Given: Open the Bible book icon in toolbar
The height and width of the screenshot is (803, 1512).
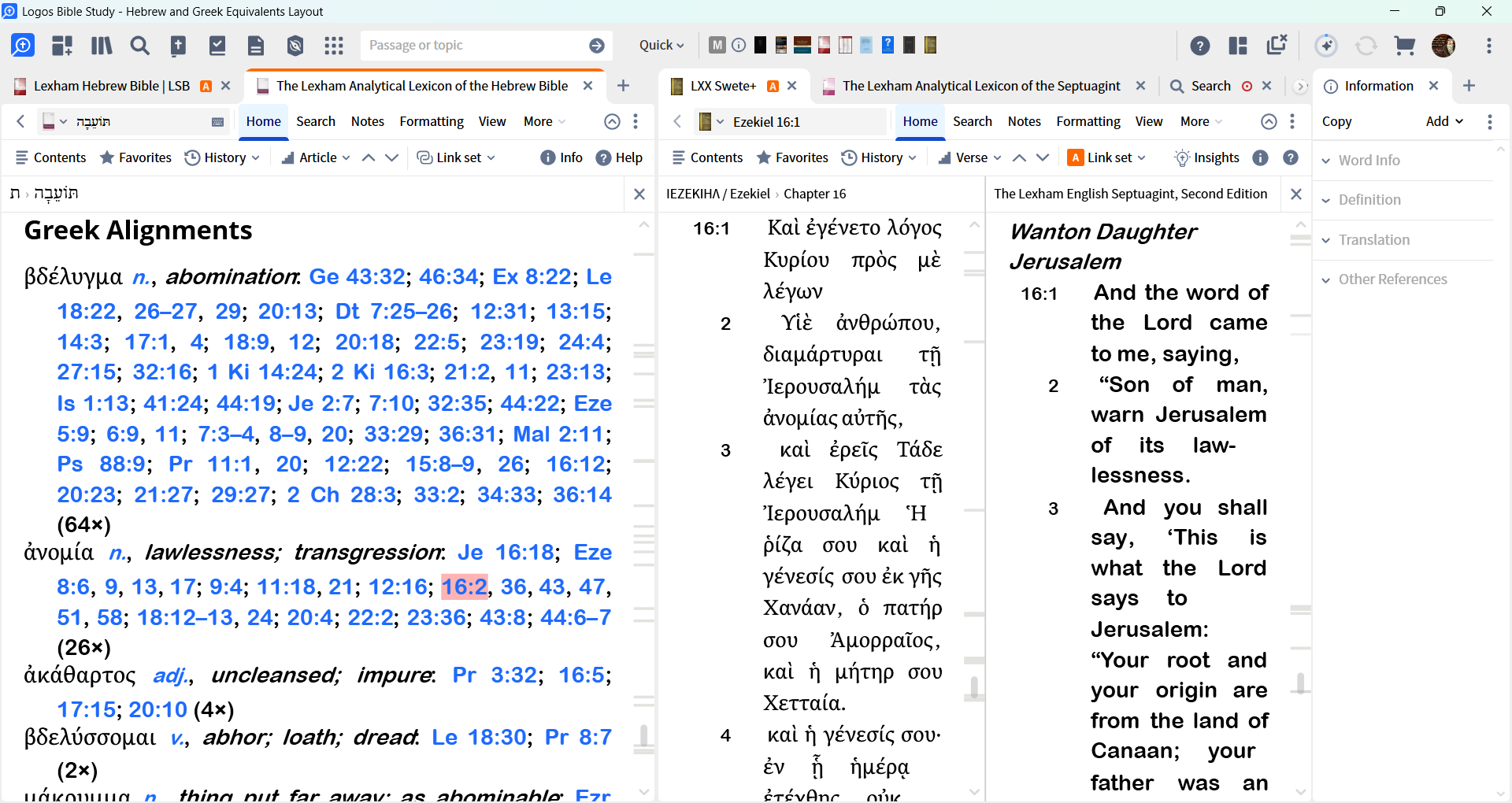Looking at the screenshot, I should [x=179, y=46].
